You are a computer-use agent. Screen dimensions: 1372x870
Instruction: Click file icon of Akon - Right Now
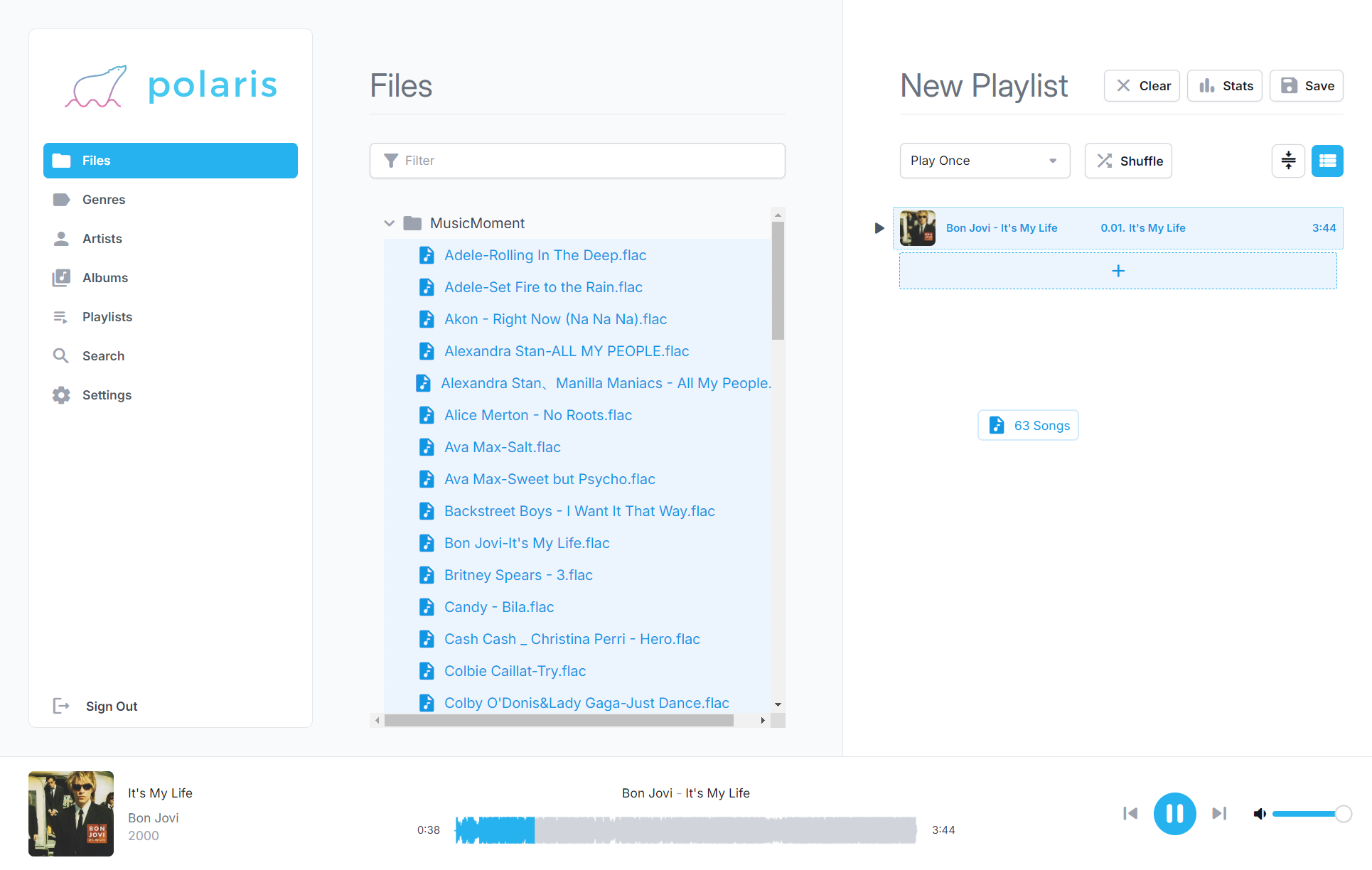427,319
